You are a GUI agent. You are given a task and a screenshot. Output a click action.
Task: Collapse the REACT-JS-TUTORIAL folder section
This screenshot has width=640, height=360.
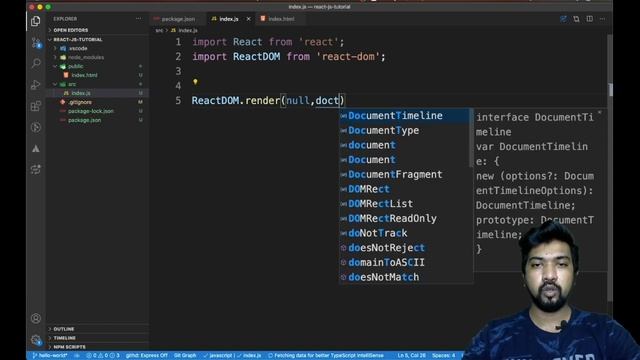78,40
